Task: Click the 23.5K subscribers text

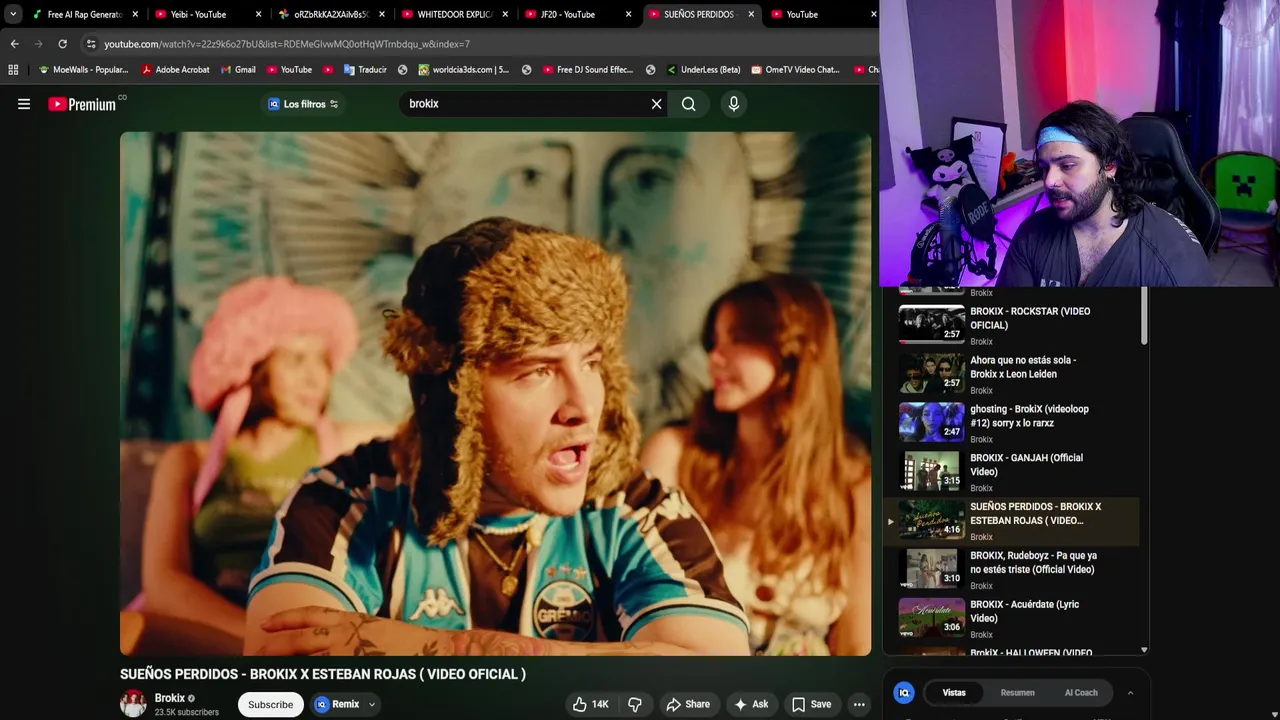Action: (187, 712)
